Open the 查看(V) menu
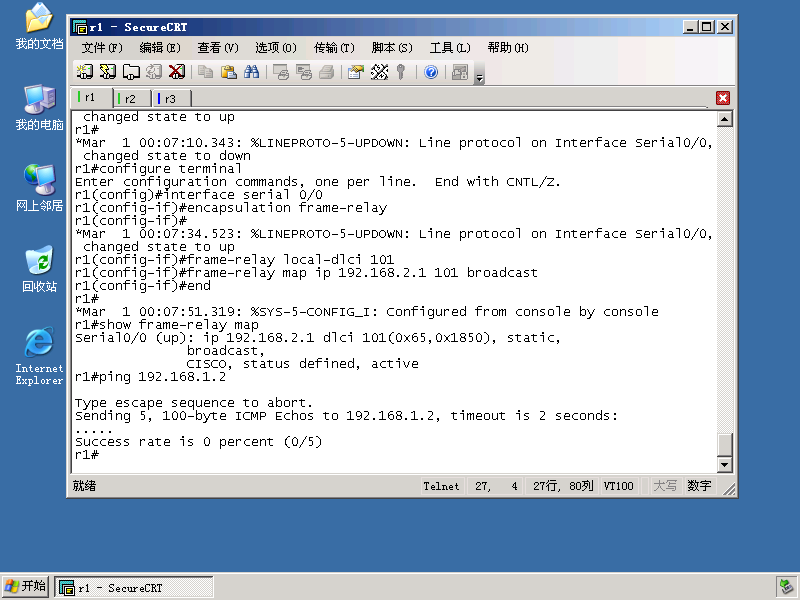Image resolution: width=800 pixels, height=600 pixels. 218,48
